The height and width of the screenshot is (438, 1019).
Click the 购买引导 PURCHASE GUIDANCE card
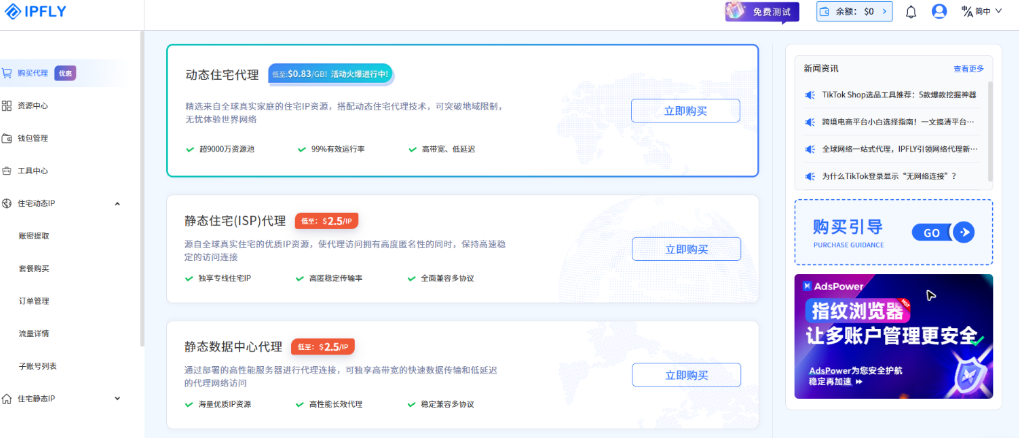(894, 232)
